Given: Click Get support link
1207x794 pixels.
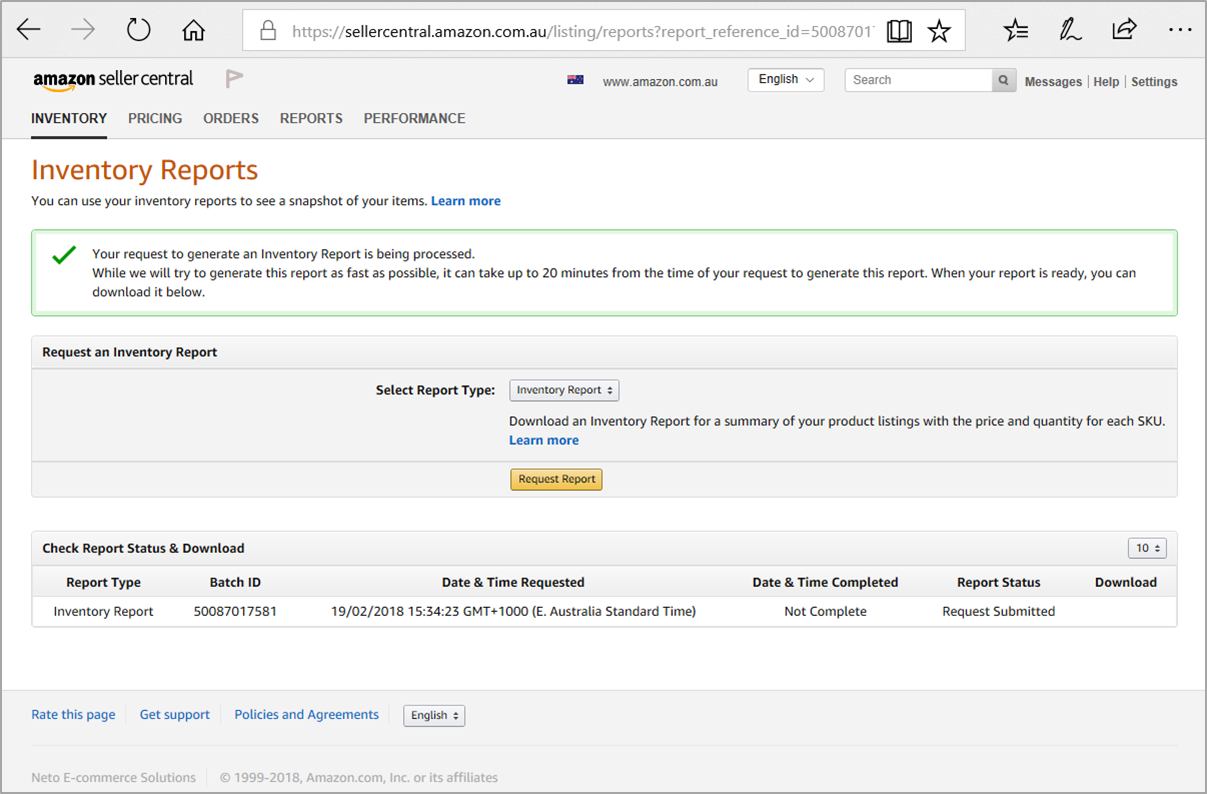Looking at the screenshot, I should tap(175, 715).
